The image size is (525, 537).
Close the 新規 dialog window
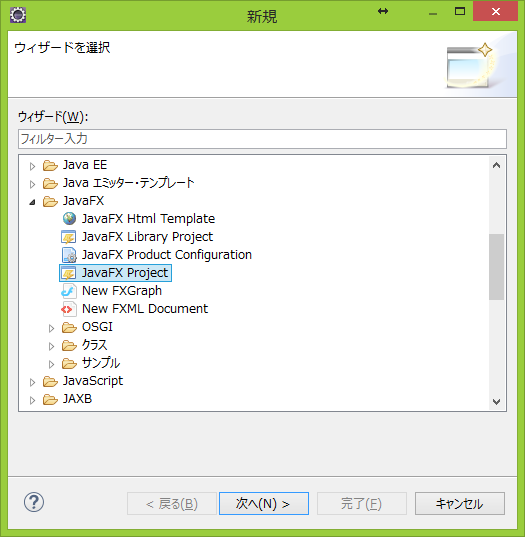pyautogui.click(x=495, y=12)
